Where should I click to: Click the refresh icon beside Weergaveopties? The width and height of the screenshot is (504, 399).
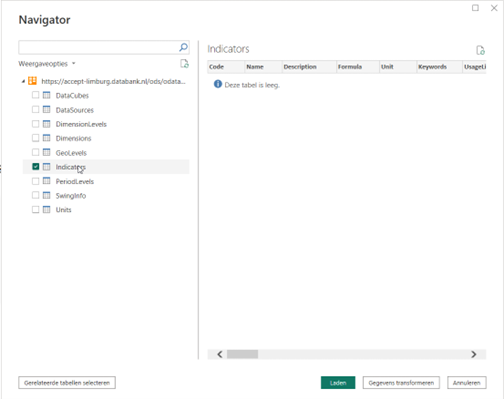(184, 63)
